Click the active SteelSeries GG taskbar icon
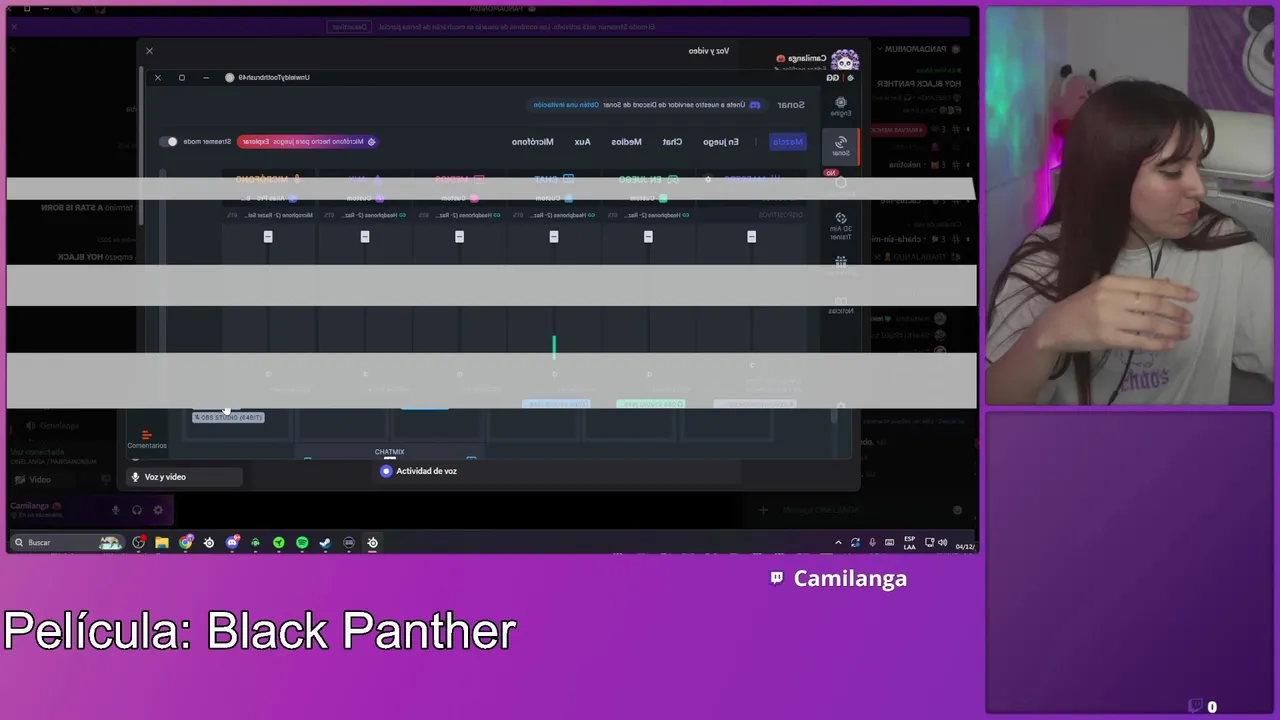The height and width of the screenshot is (720, 1280). (372, 542)
